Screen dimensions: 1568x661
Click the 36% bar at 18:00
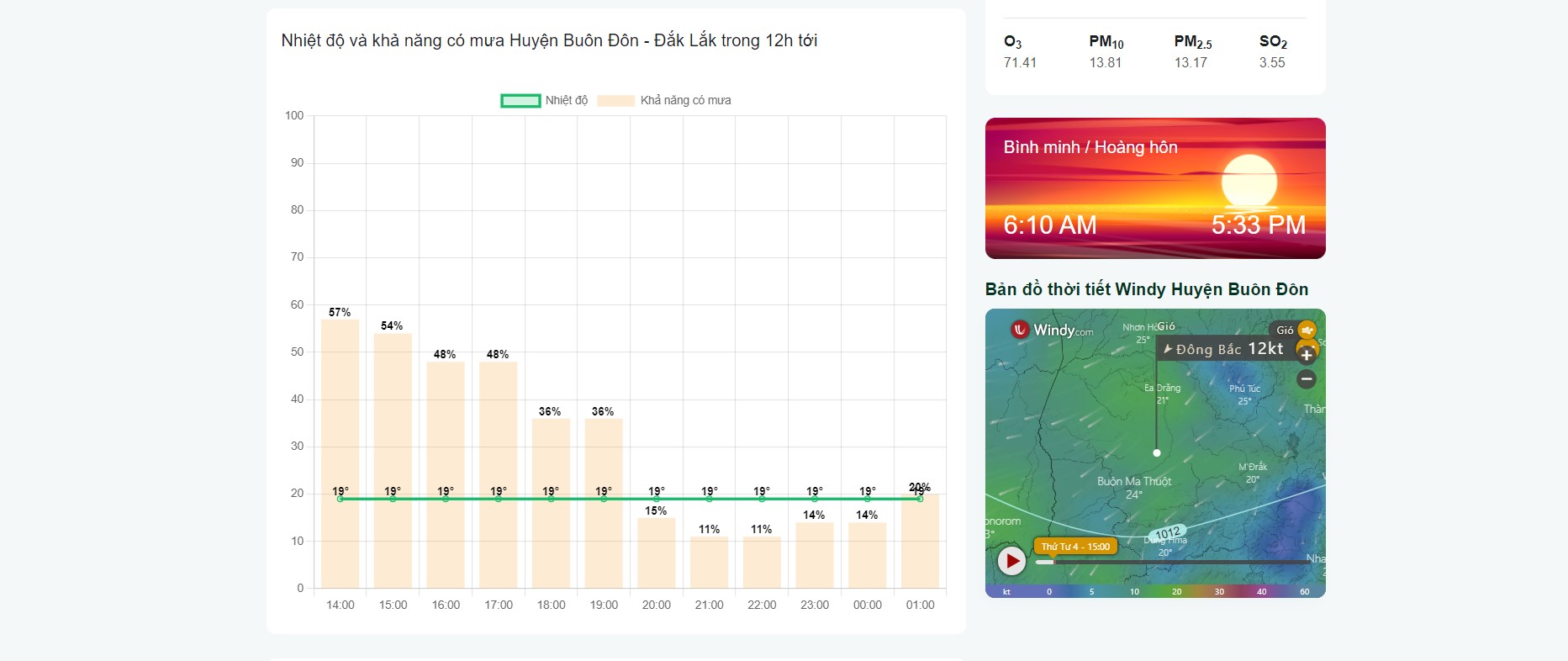click(551, 503)
